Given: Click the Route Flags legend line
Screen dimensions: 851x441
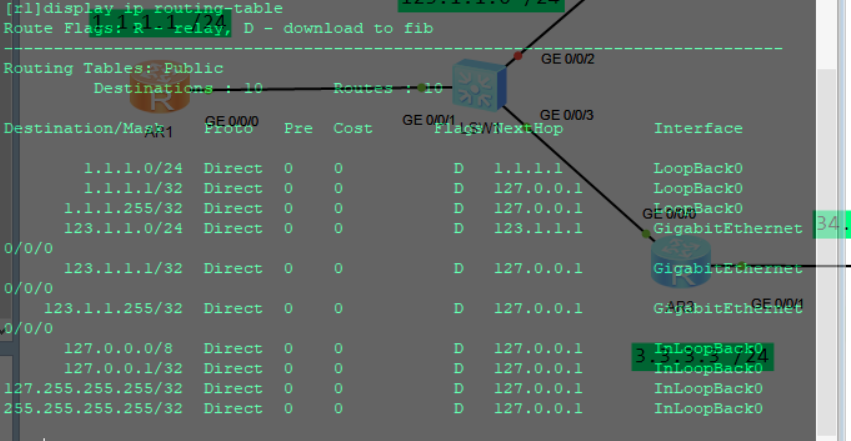Looking at the screenshot, I should click(219, 28).
